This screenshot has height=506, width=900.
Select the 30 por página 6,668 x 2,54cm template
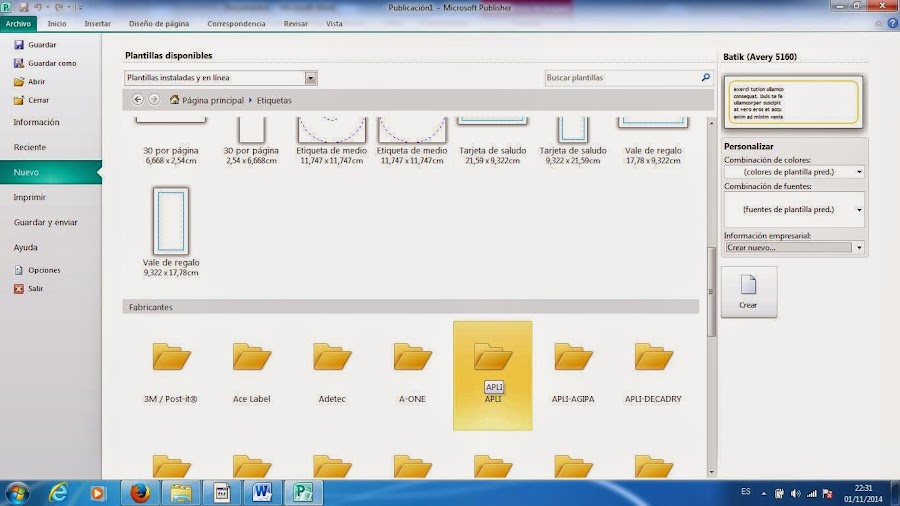(171, 141)
